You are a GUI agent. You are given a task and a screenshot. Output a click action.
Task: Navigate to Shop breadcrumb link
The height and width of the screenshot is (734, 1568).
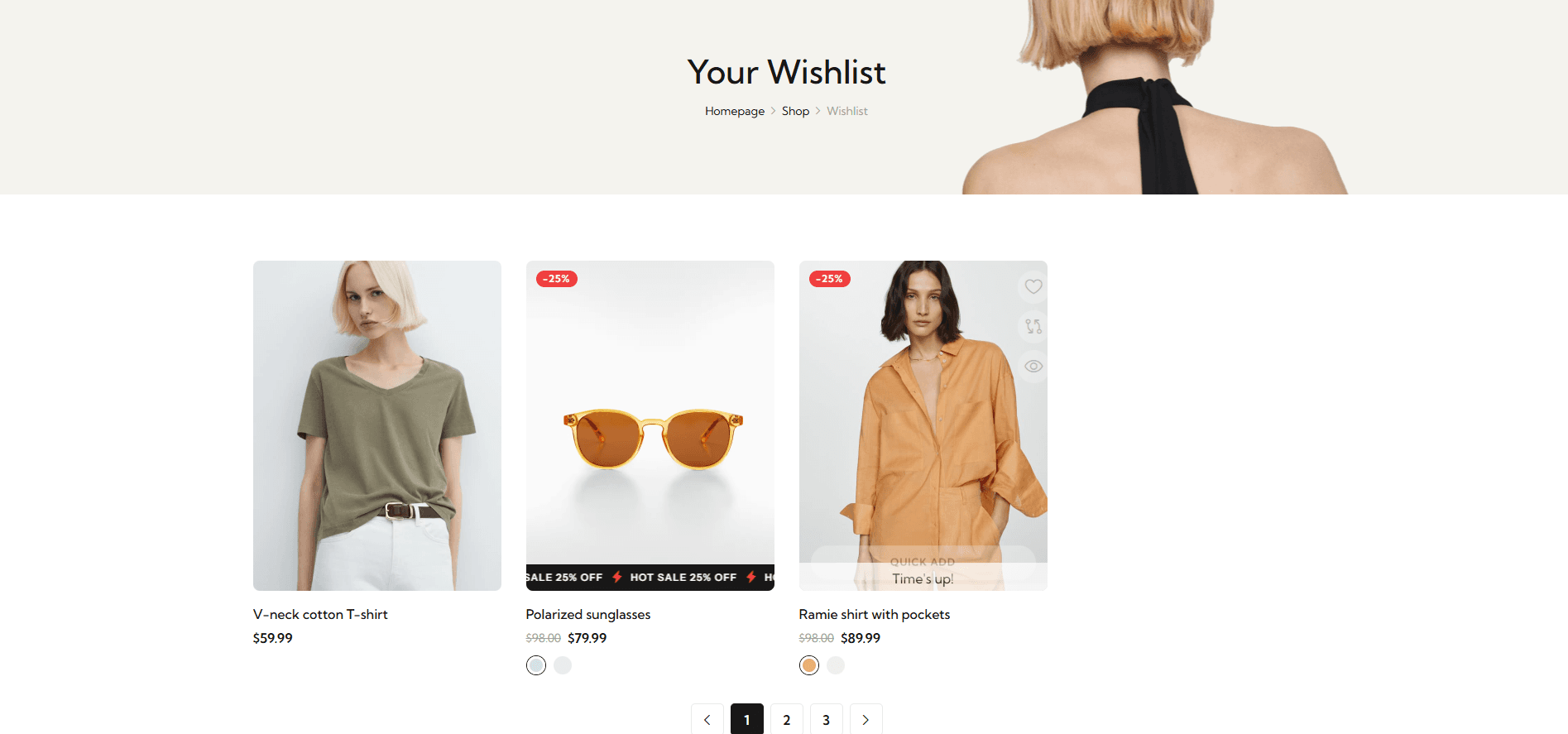click(795, 111)
